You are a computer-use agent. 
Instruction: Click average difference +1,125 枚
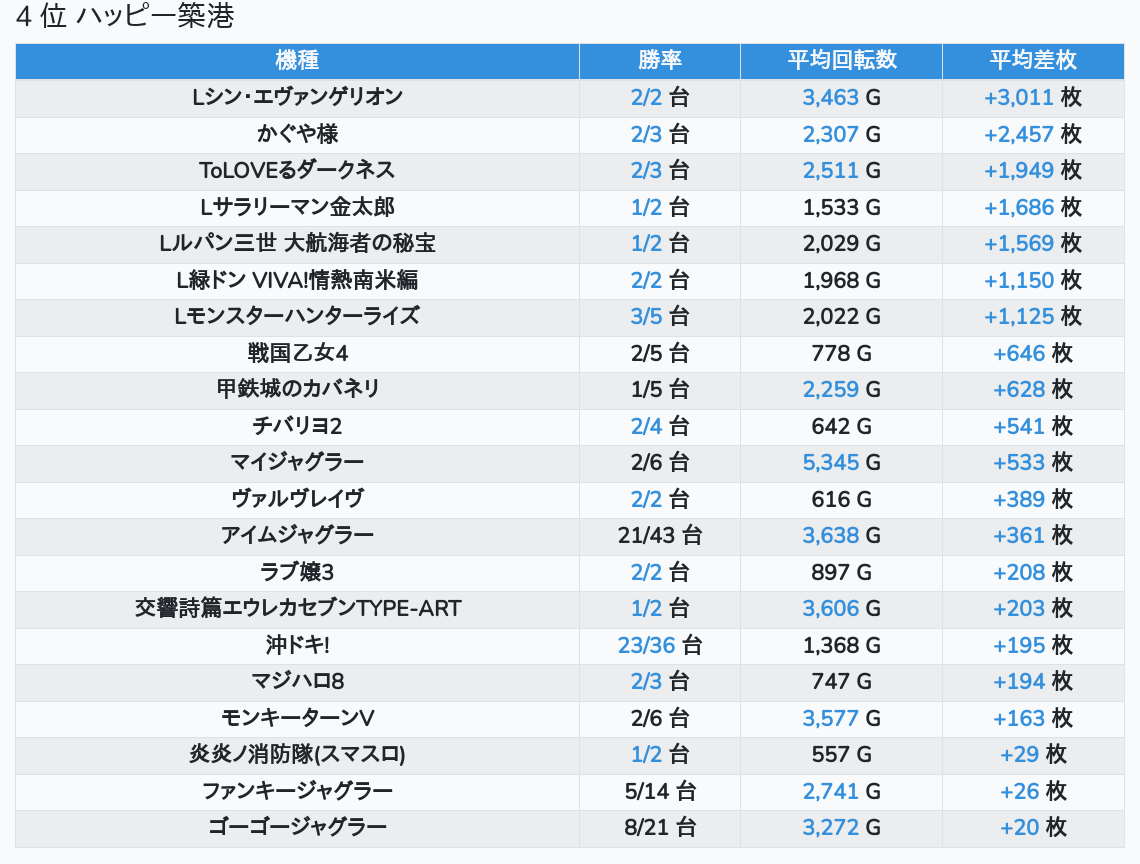(1033, 316)
